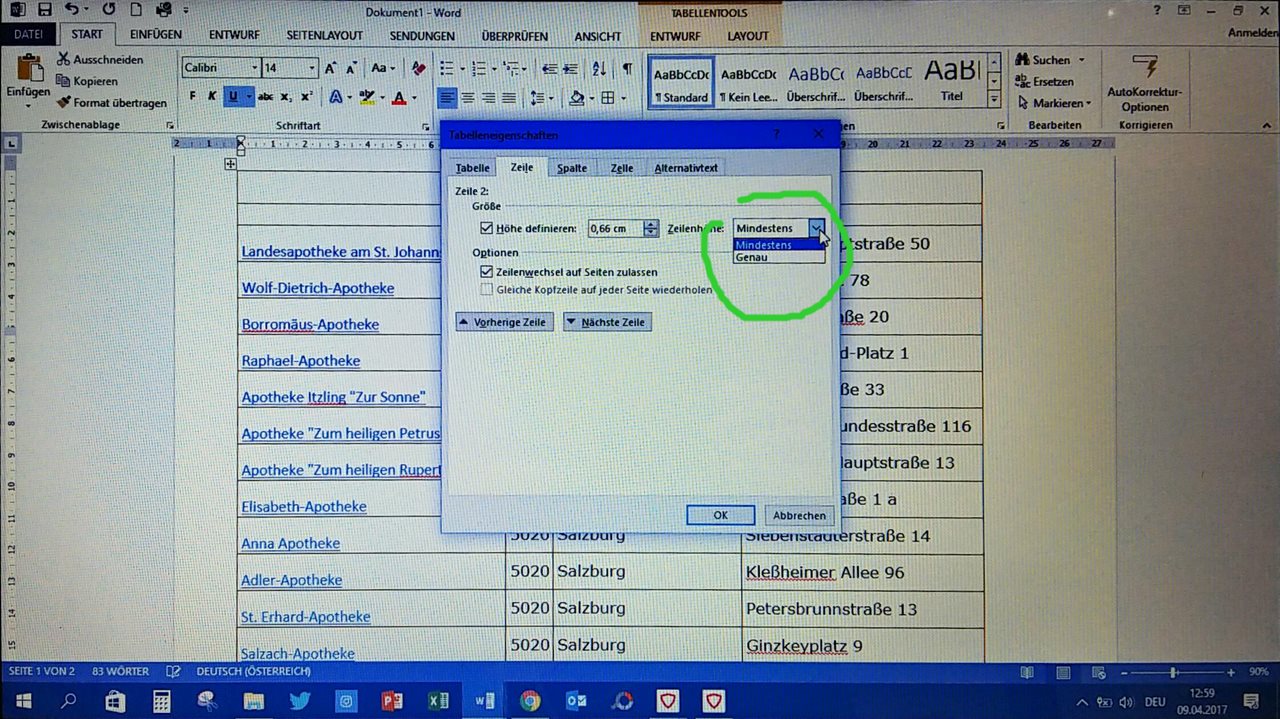Click the Undo arrow icon
The image size is (1280, 719).
point(72,10)
